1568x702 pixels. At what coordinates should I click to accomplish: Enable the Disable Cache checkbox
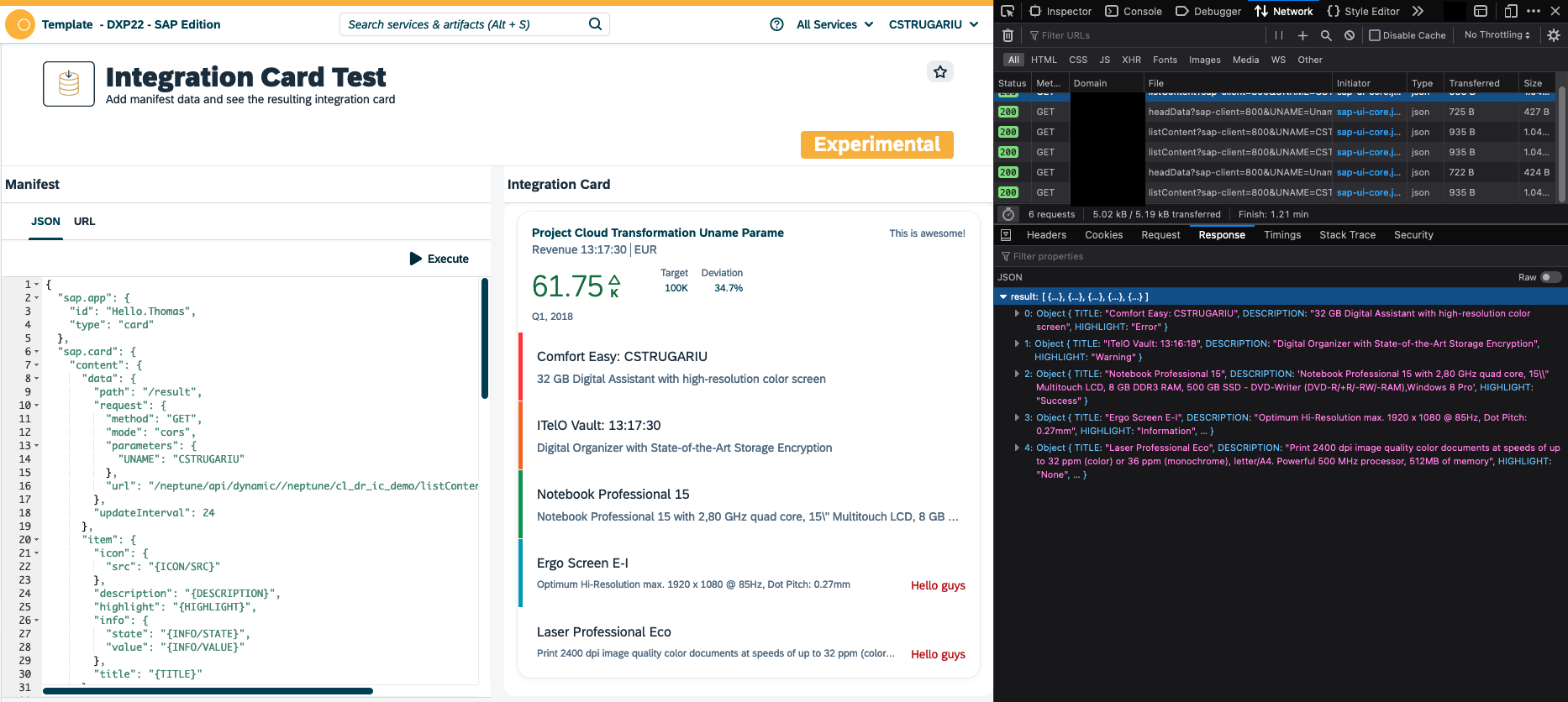(1375, 35)
